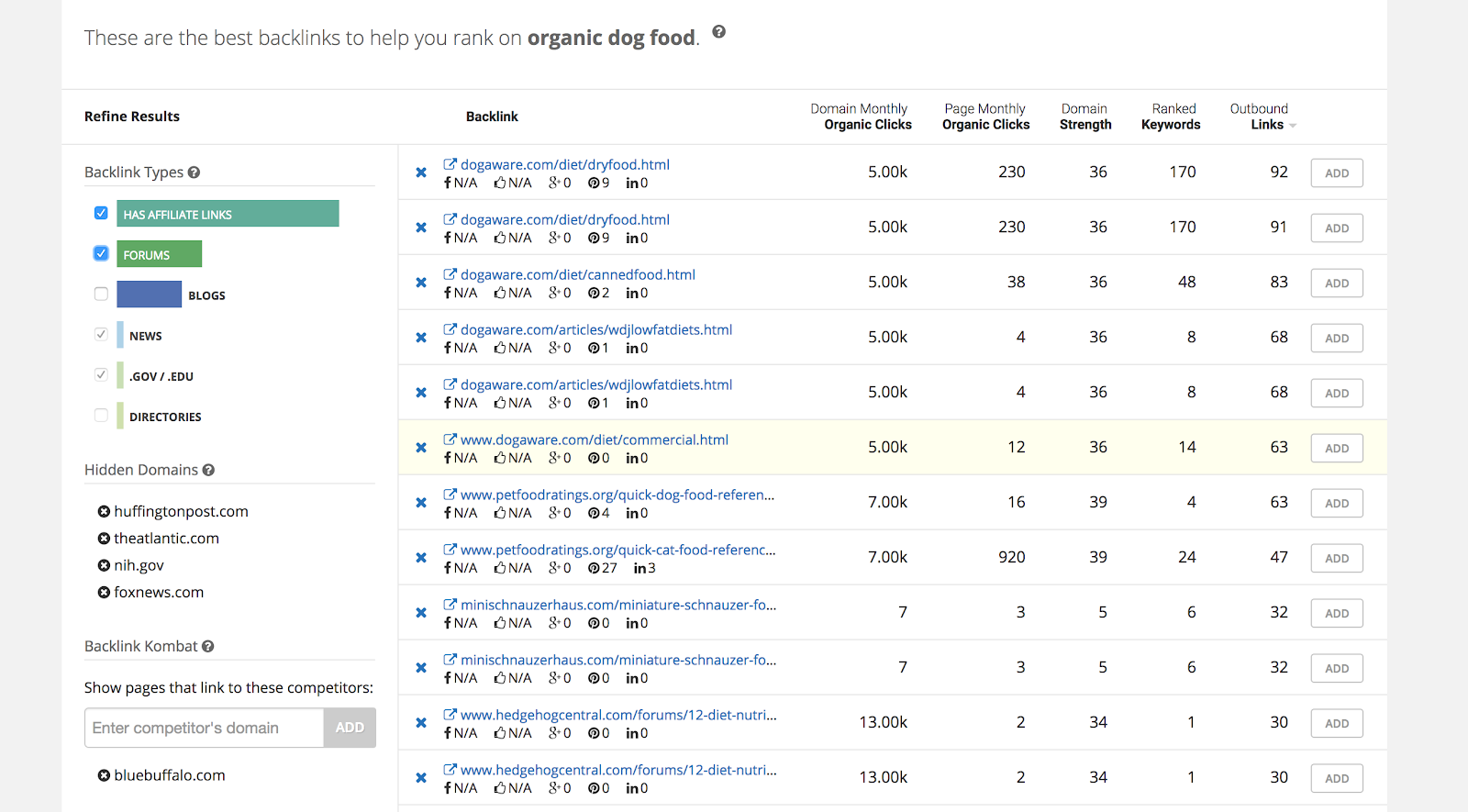The width and height of the screenshot is (1468, 812).
Task: Click the LinkedIn icon in the quick-cat-food row
Action: 639,568
